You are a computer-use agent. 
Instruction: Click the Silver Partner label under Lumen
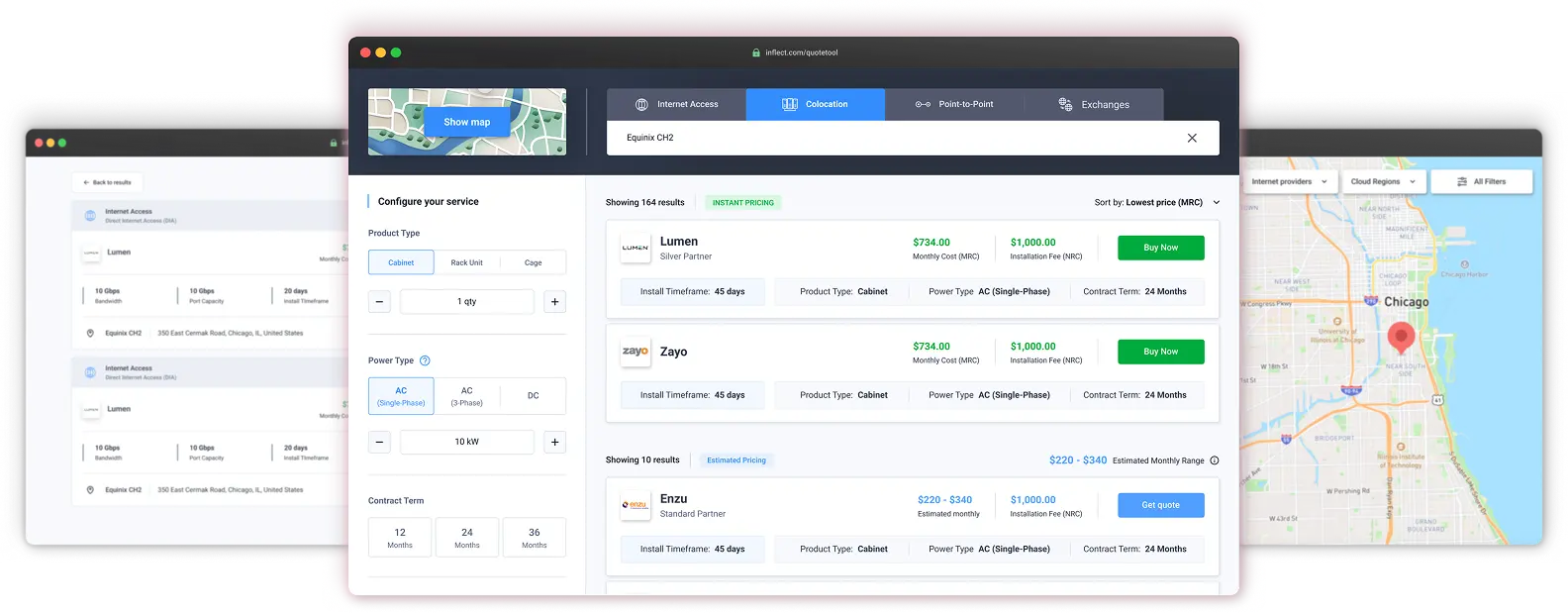click(x=686, y=256)
